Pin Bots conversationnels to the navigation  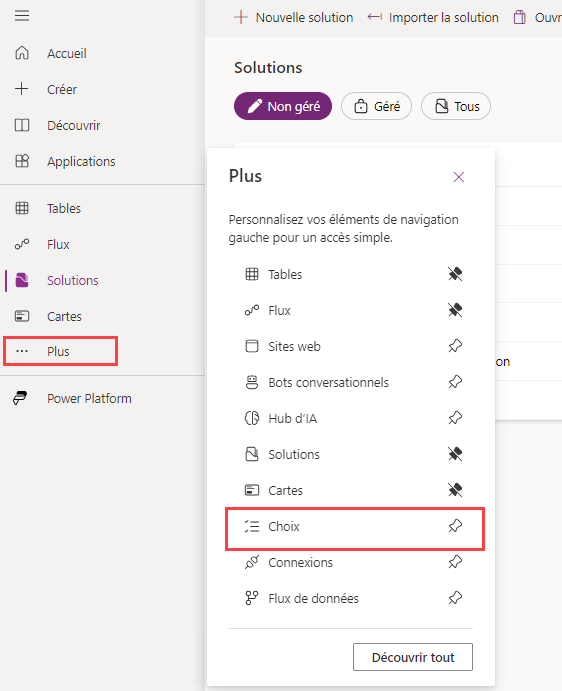click(x=455, y=382)
